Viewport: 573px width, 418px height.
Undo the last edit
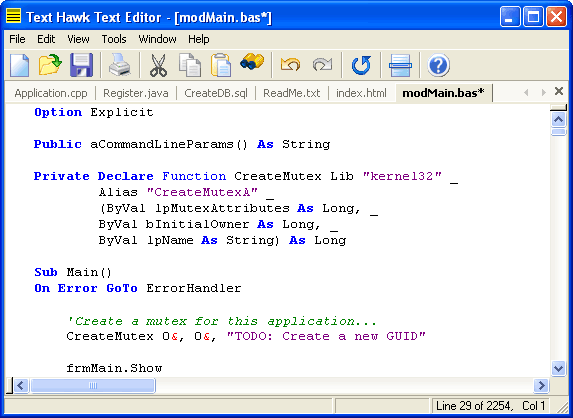(x=290, y=65)
